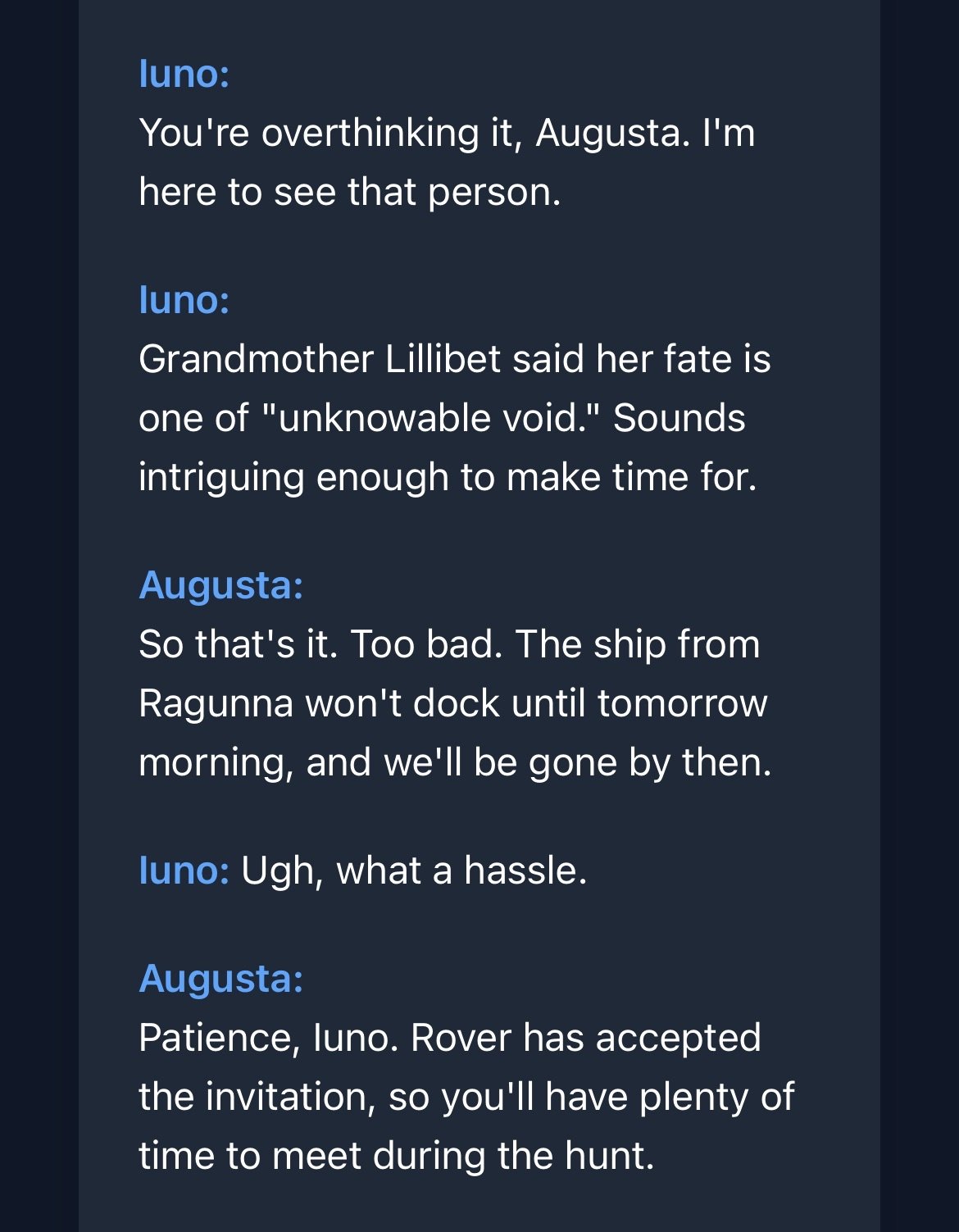Click the word "Sounds" after unknowable void

click(x=679, y=418)
